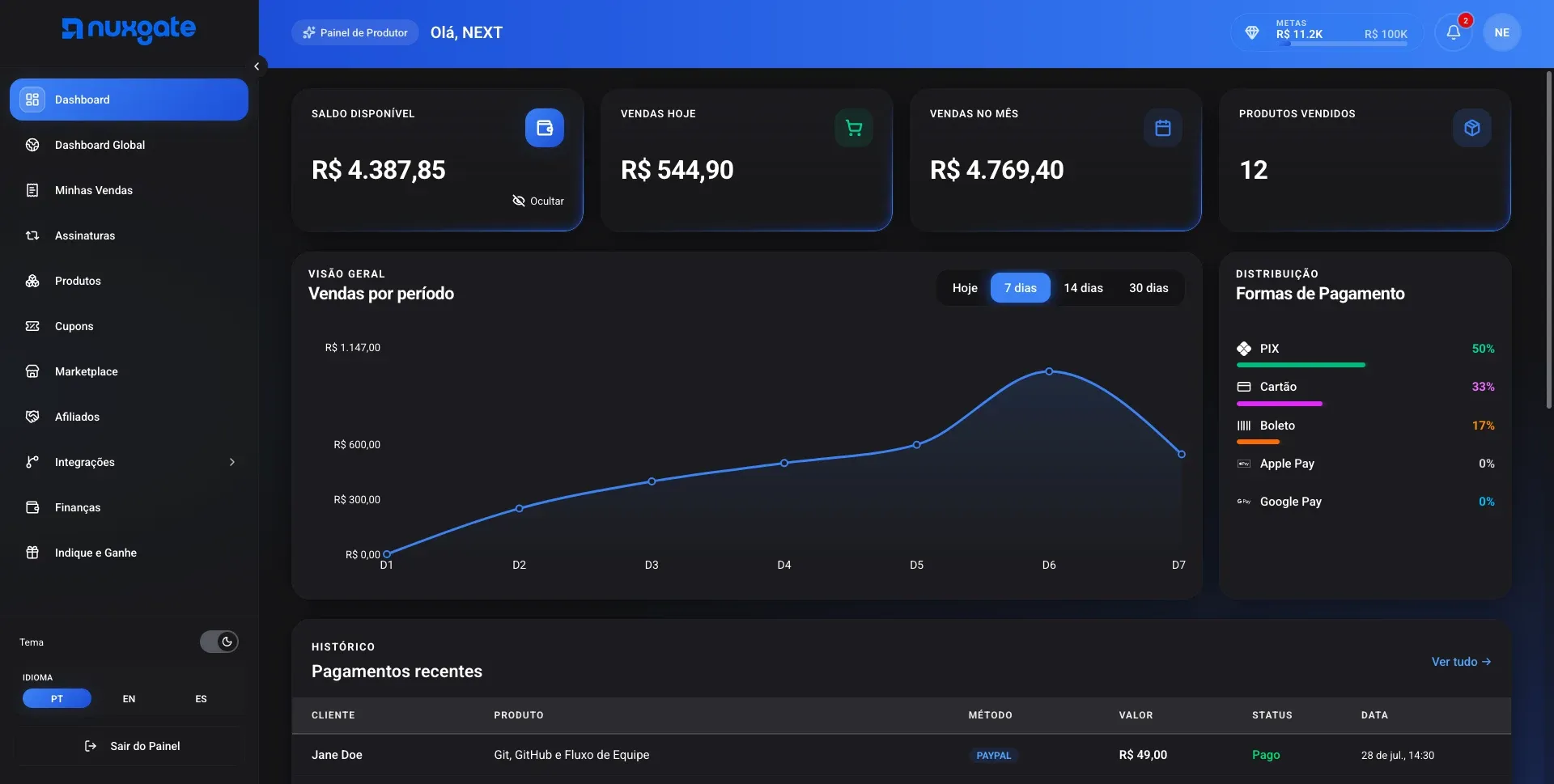Click the box icon in Produtos Vendidos
1554x784 pixels.
tap(1472, 128)
